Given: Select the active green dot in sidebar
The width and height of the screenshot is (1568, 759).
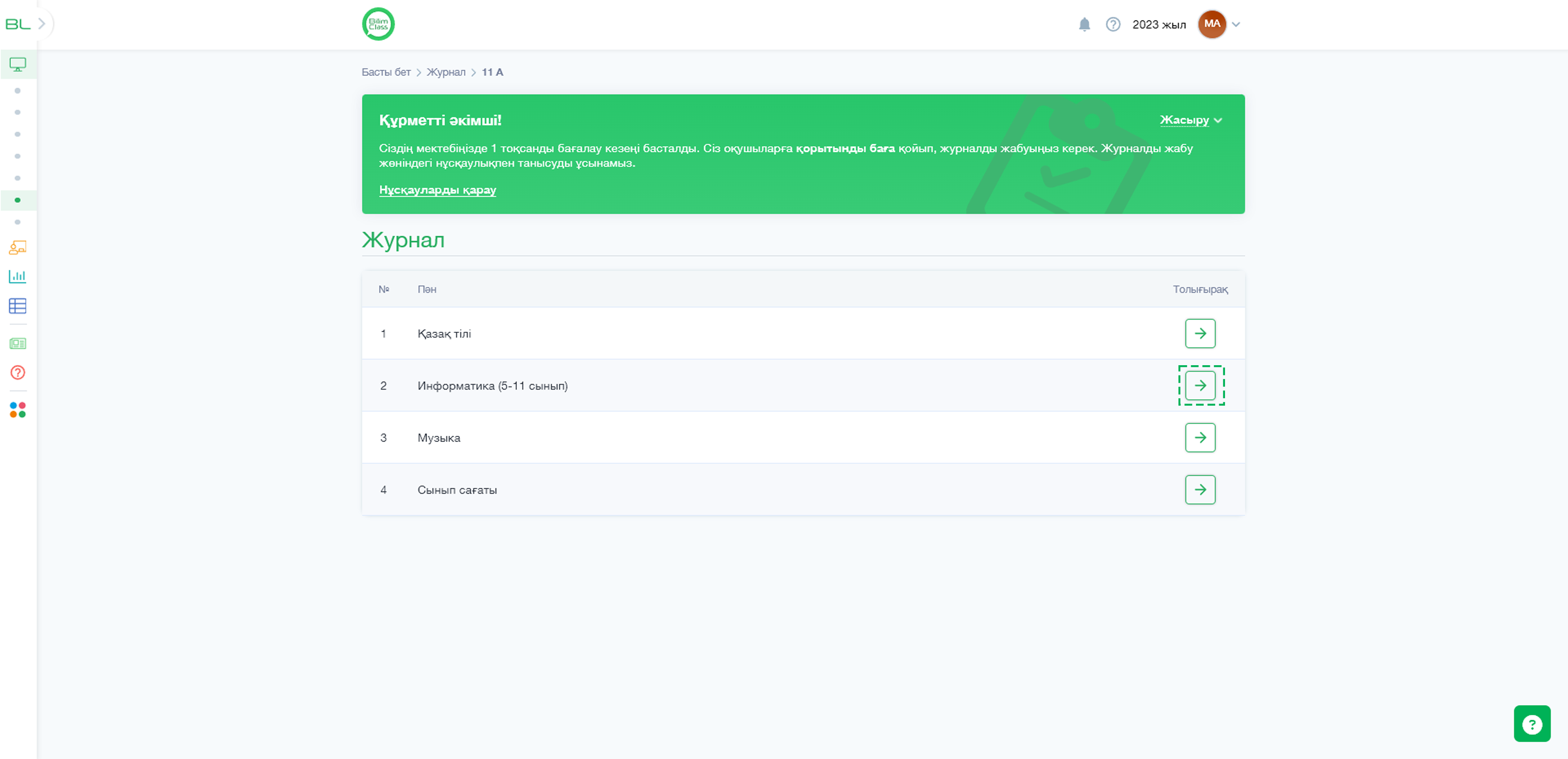Looking at the screenshot, I should click(18, 200).
